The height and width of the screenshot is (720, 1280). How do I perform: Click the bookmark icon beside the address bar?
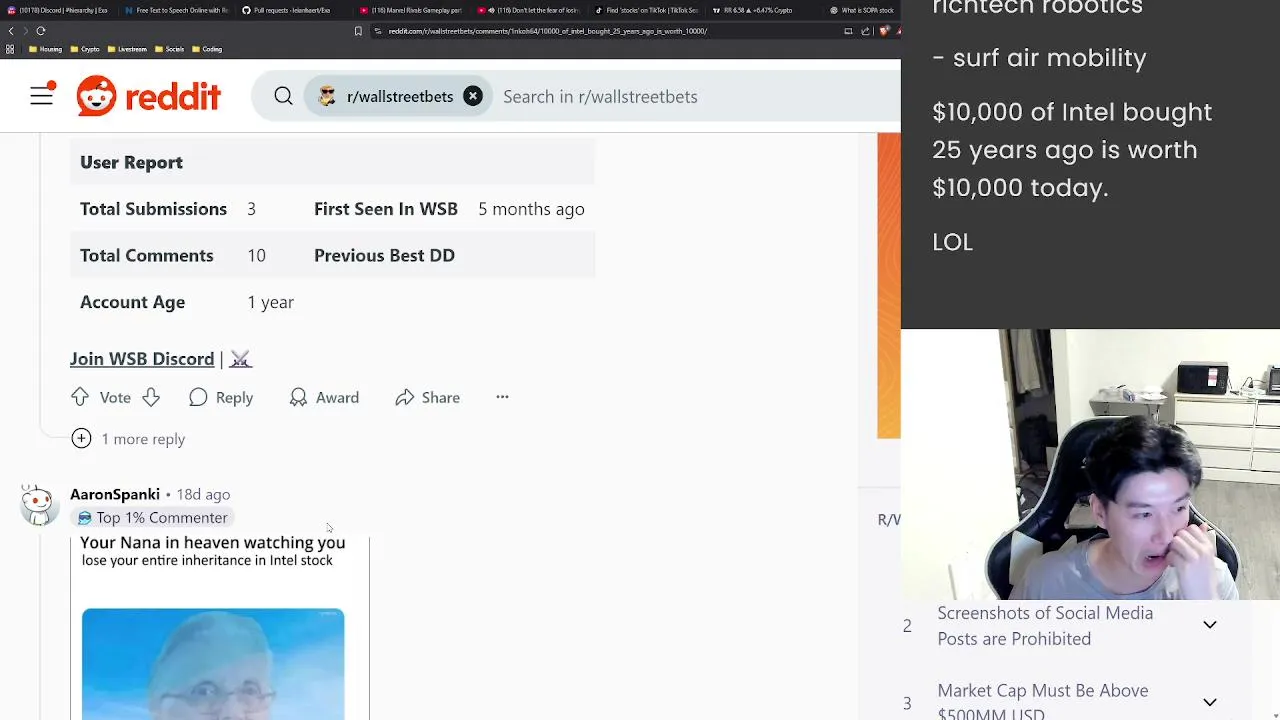358,31
